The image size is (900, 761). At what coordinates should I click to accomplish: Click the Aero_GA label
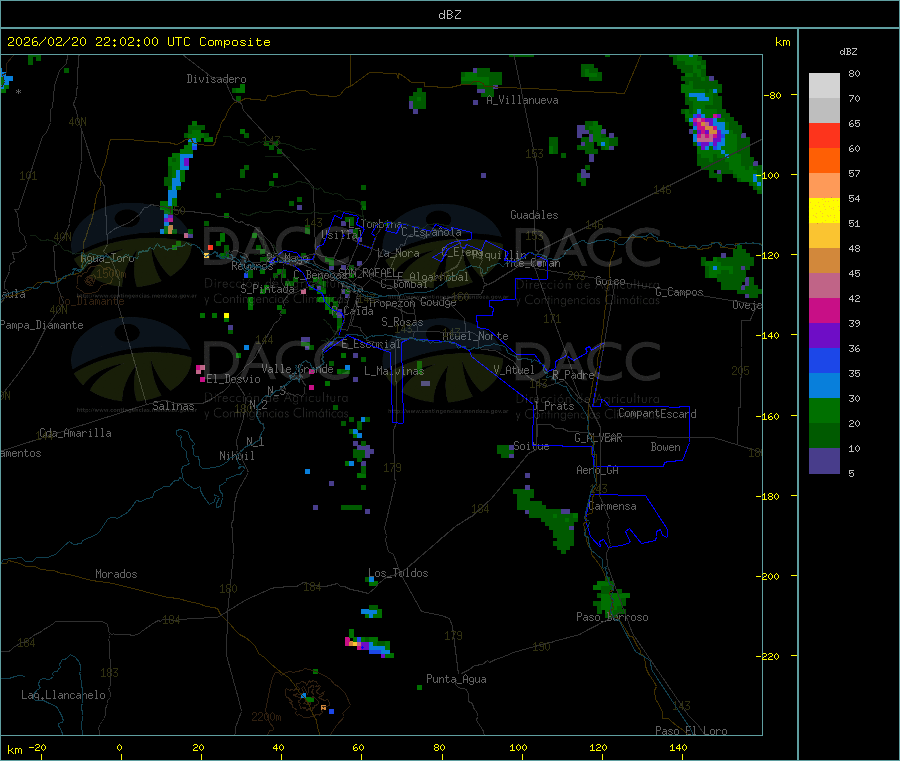click(597, 470)
